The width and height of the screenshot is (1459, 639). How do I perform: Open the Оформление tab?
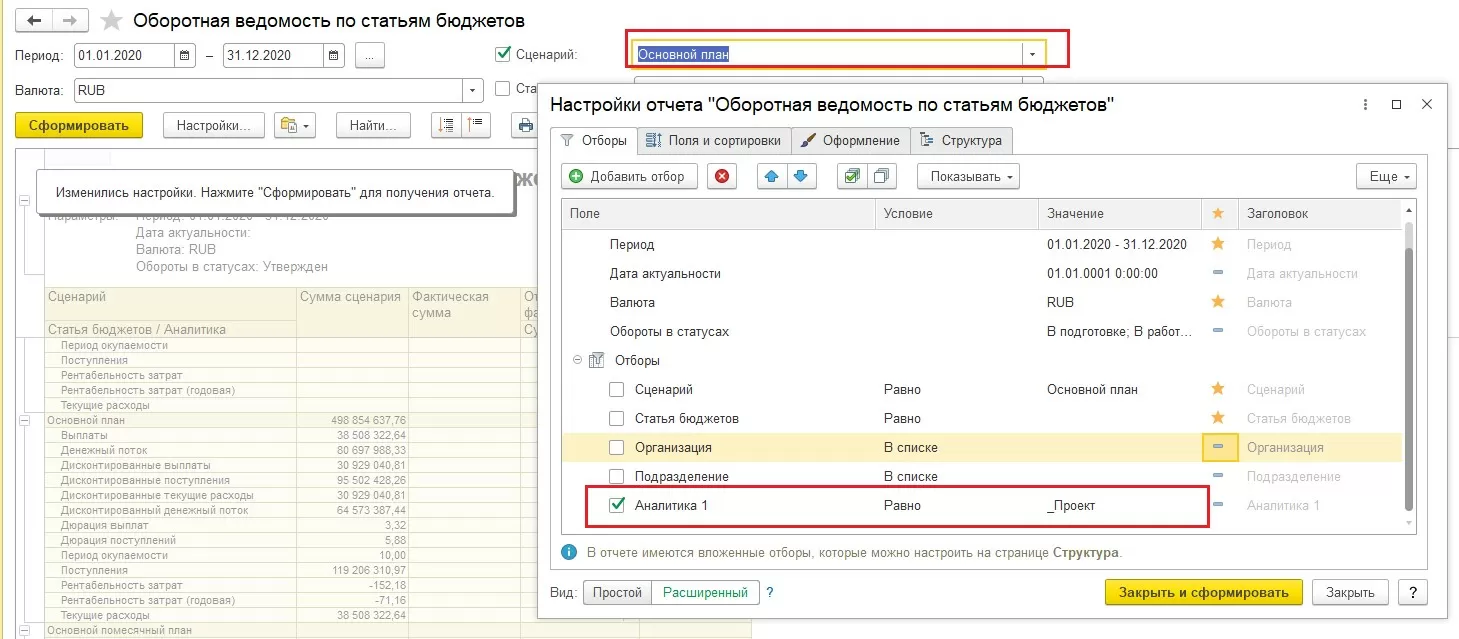[851, 140]
